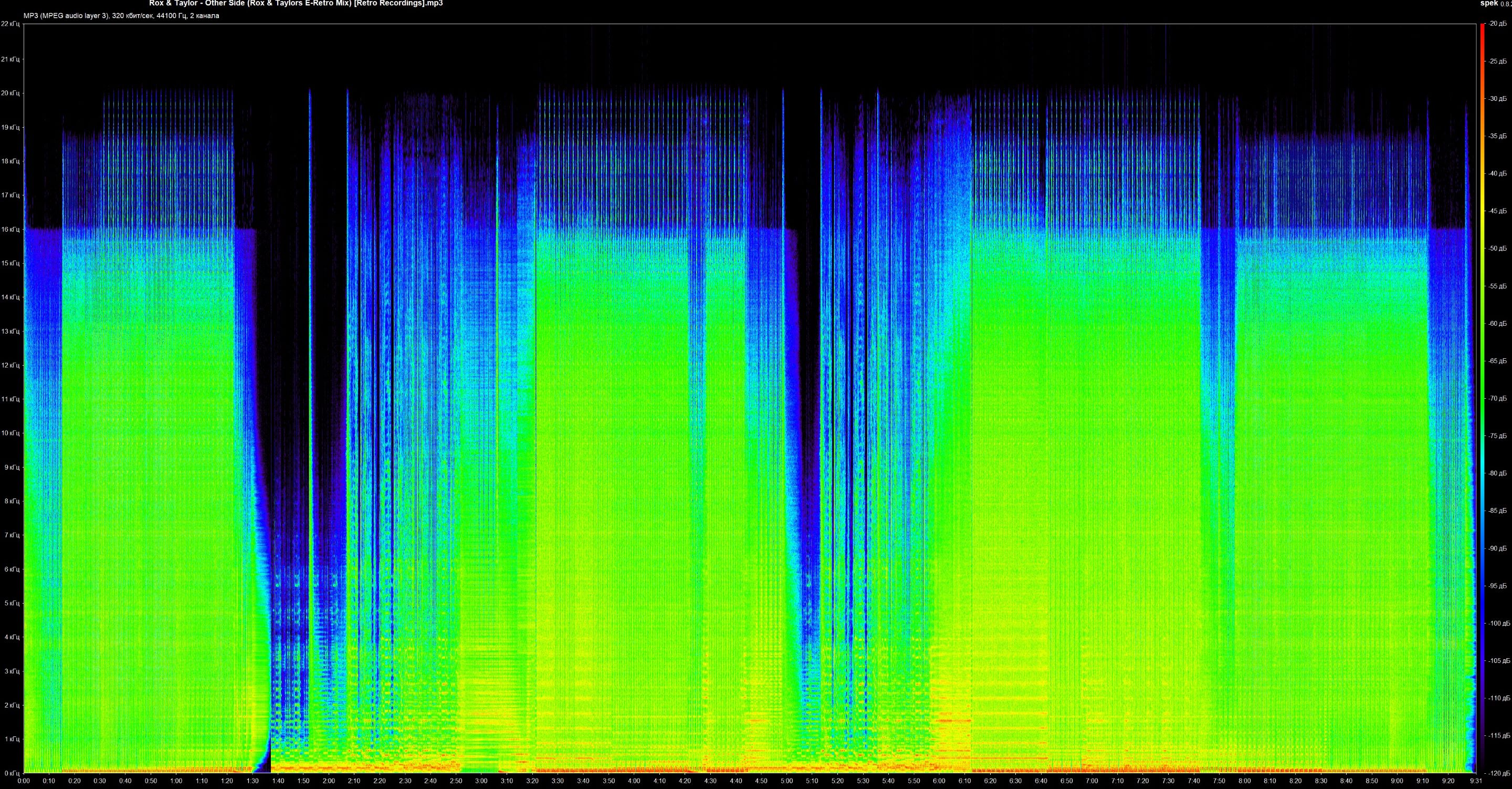Viewport: 1512px width, 789px height.
Task: Click the 5:00 time axis marker
Action: click(786, 781)
